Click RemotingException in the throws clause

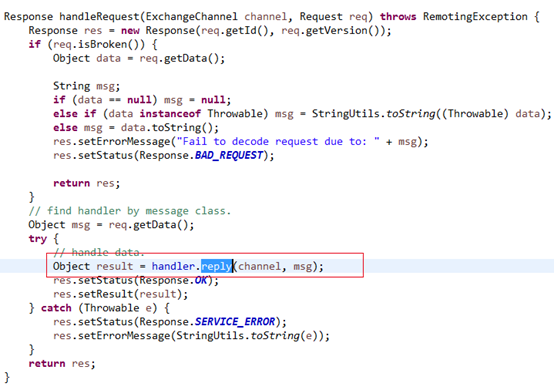(475, 17)
